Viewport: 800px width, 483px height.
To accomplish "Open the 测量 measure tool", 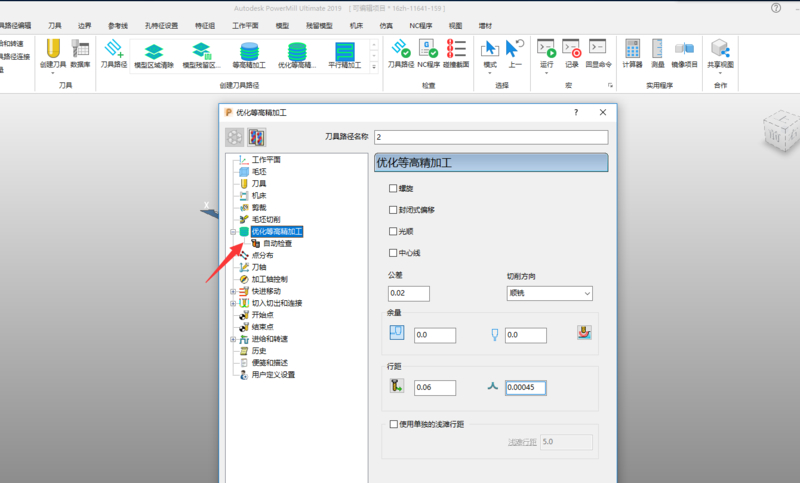I will point(658,49).
